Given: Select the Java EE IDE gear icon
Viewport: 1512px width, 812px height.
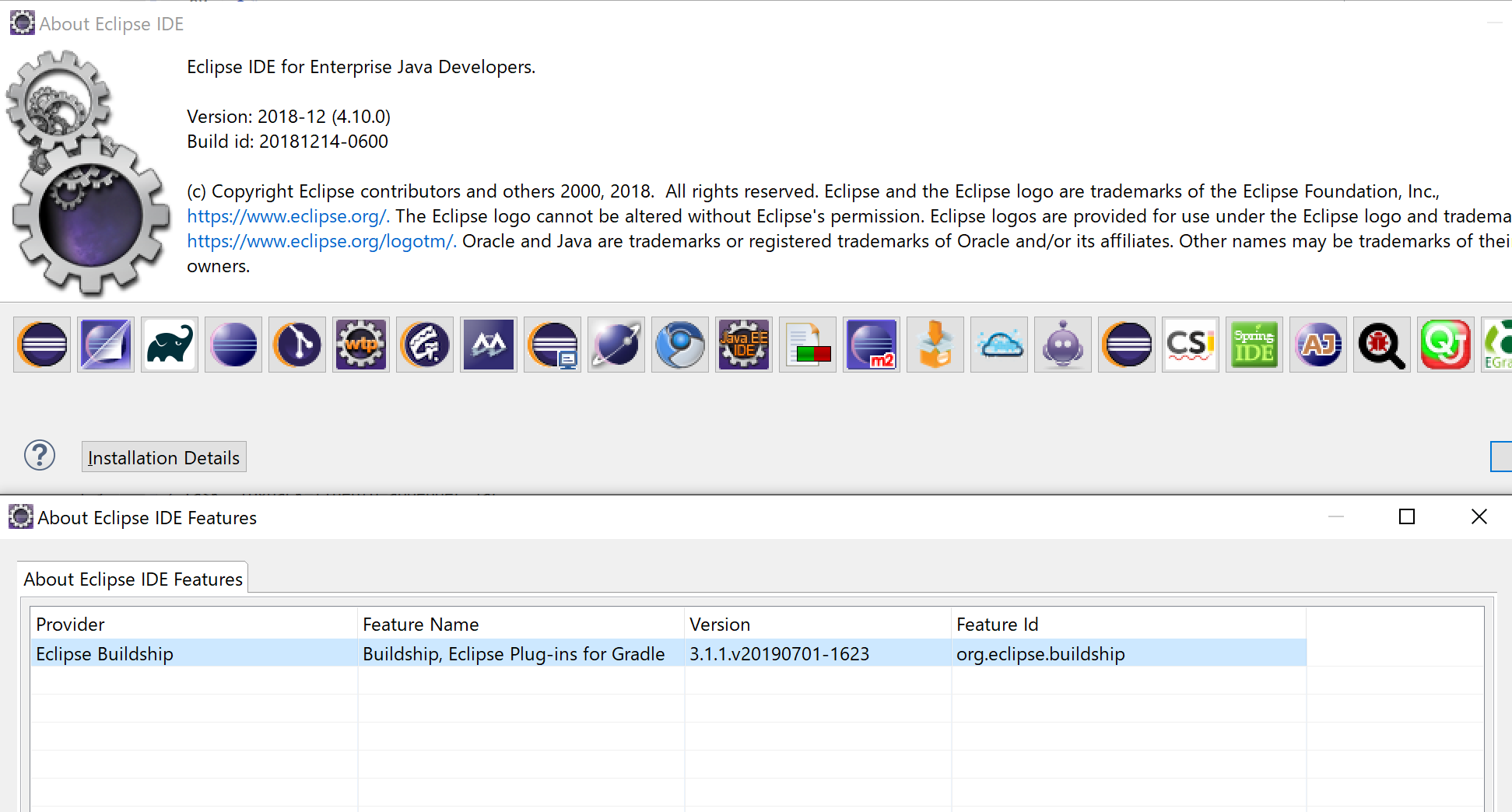Looking at the screenshot, I should (x=744, y=345).
